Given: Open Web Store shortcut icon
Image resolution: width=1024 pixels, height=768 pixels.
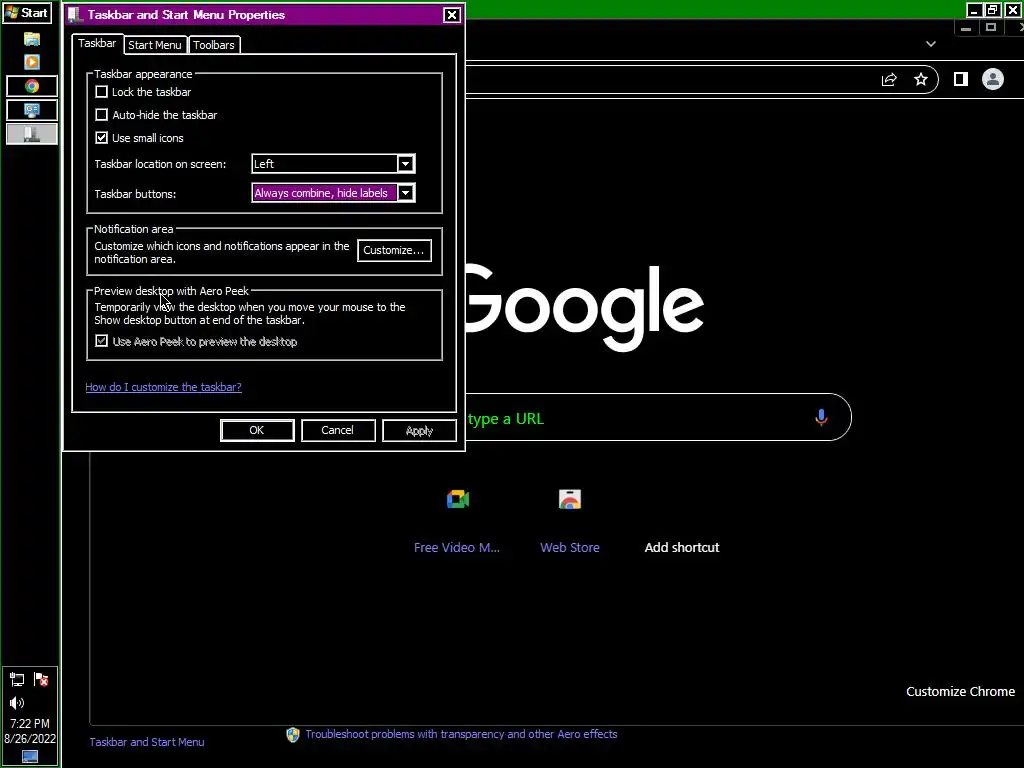Looking at the screenshot, I should pyautogui.click(x=570, y=500).
